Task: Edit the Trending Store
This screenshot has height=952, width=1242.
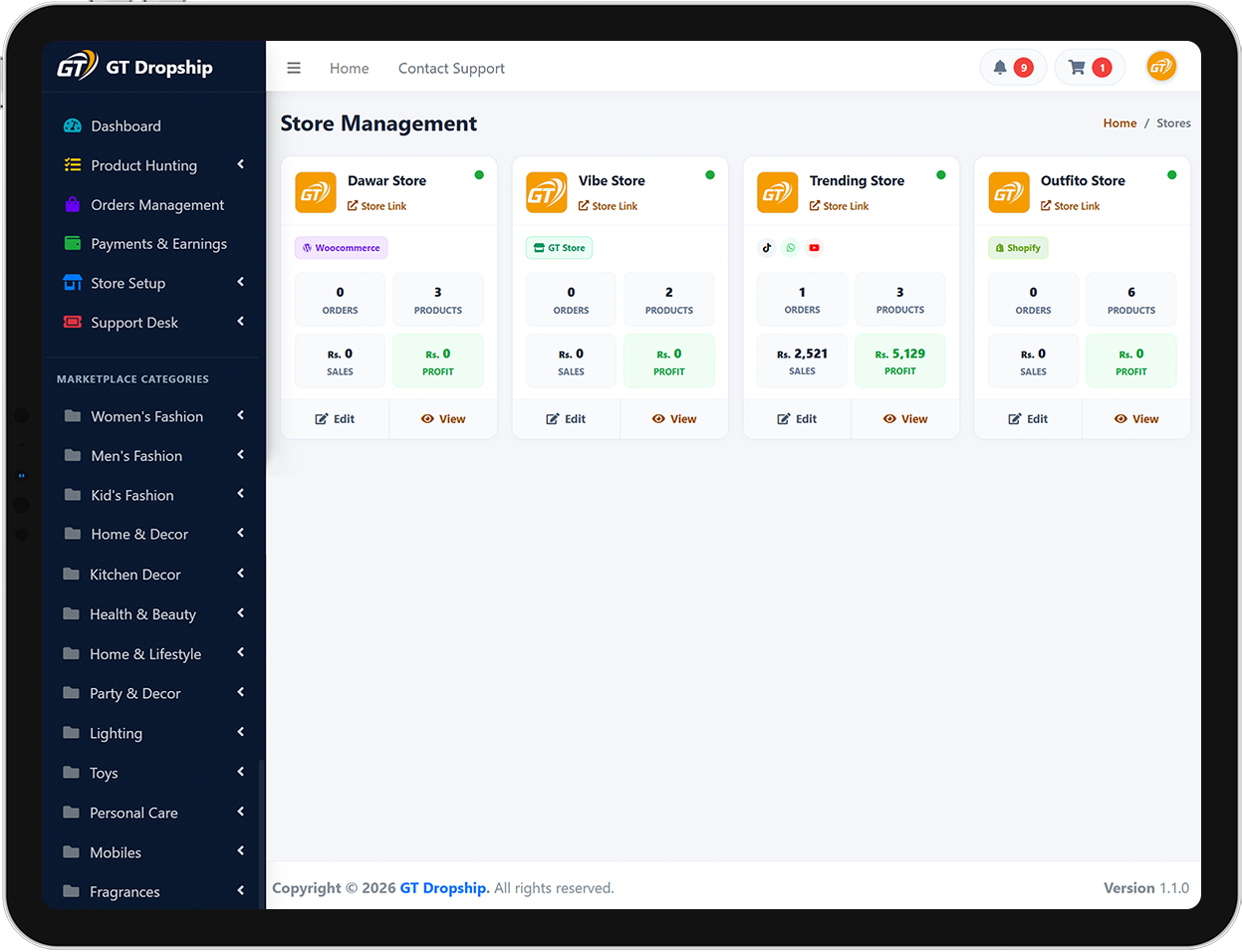Action: coord(798,419)
